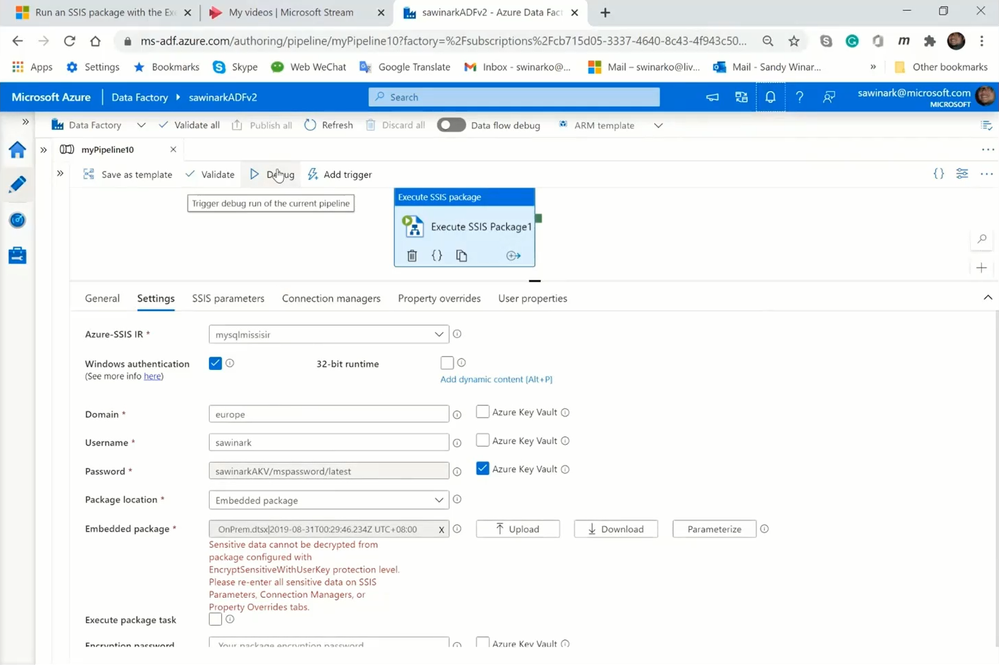The width and height of the screenshot is (999, 665).
Task: Switch to General tab
Action: (x=102, y=298)
